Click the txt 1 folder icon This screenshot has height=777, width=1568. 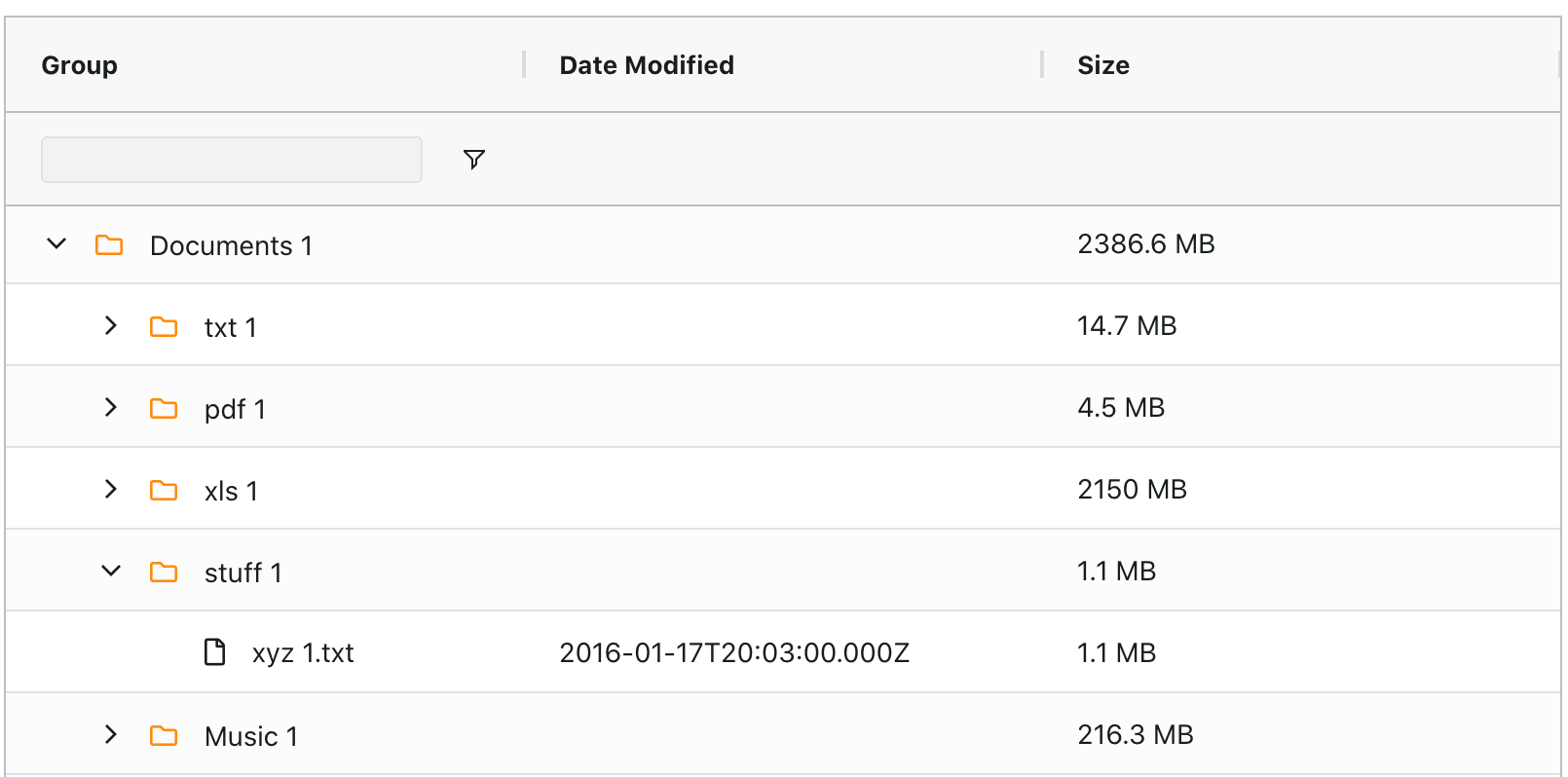tap(164, 326)
